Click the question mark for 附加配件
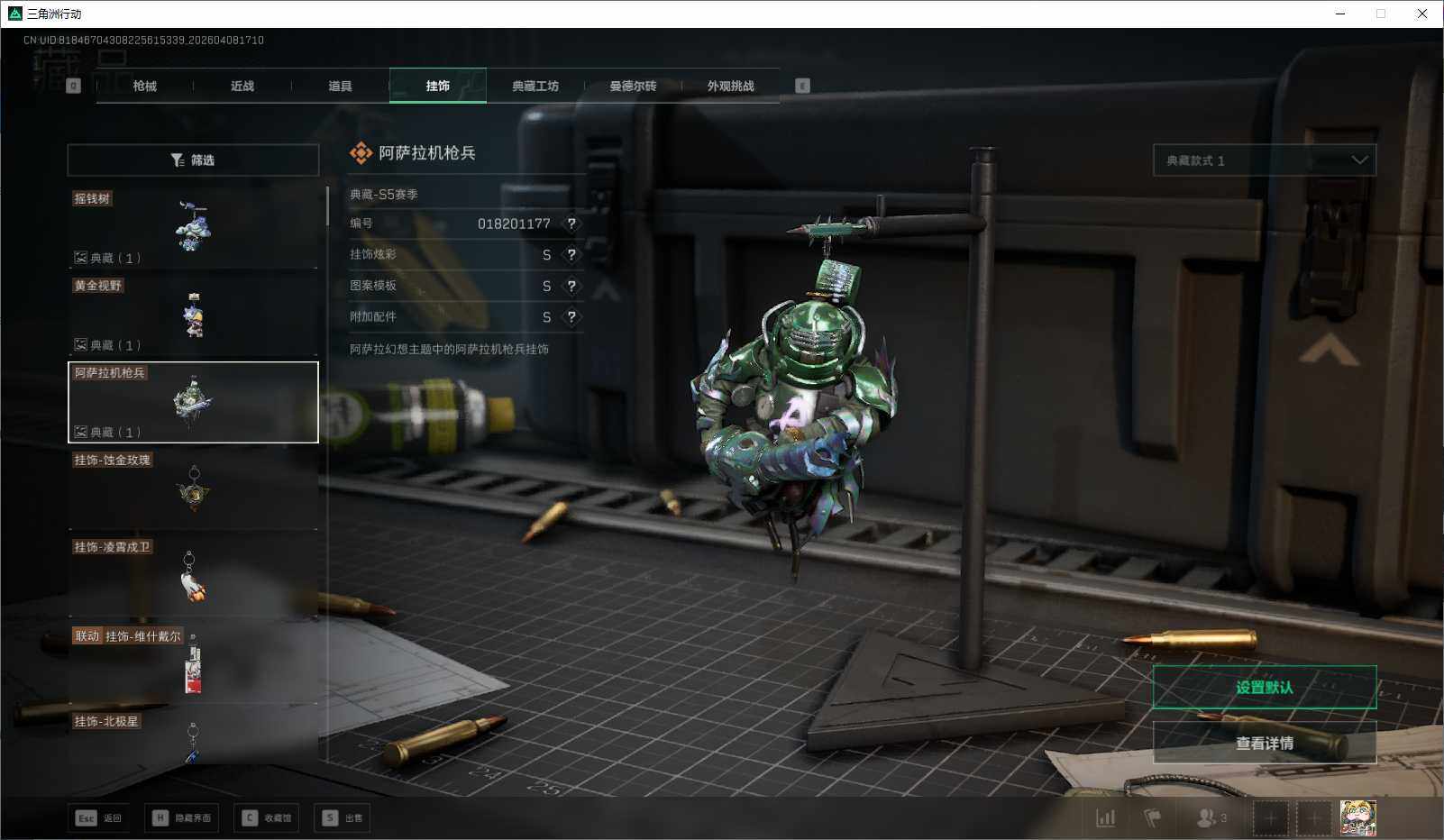 tap(571, 317)
